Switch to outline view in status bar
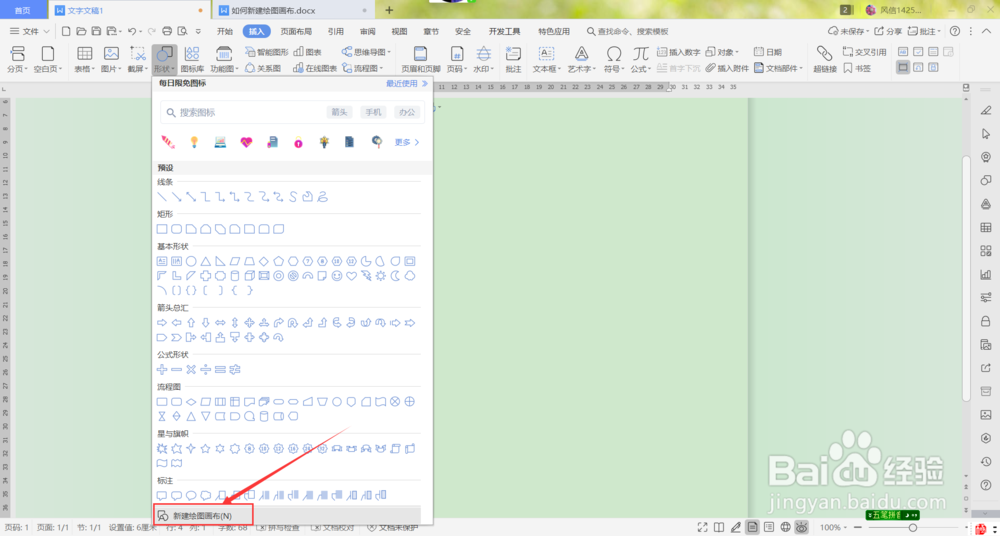1000x536 pixels. 769,528
